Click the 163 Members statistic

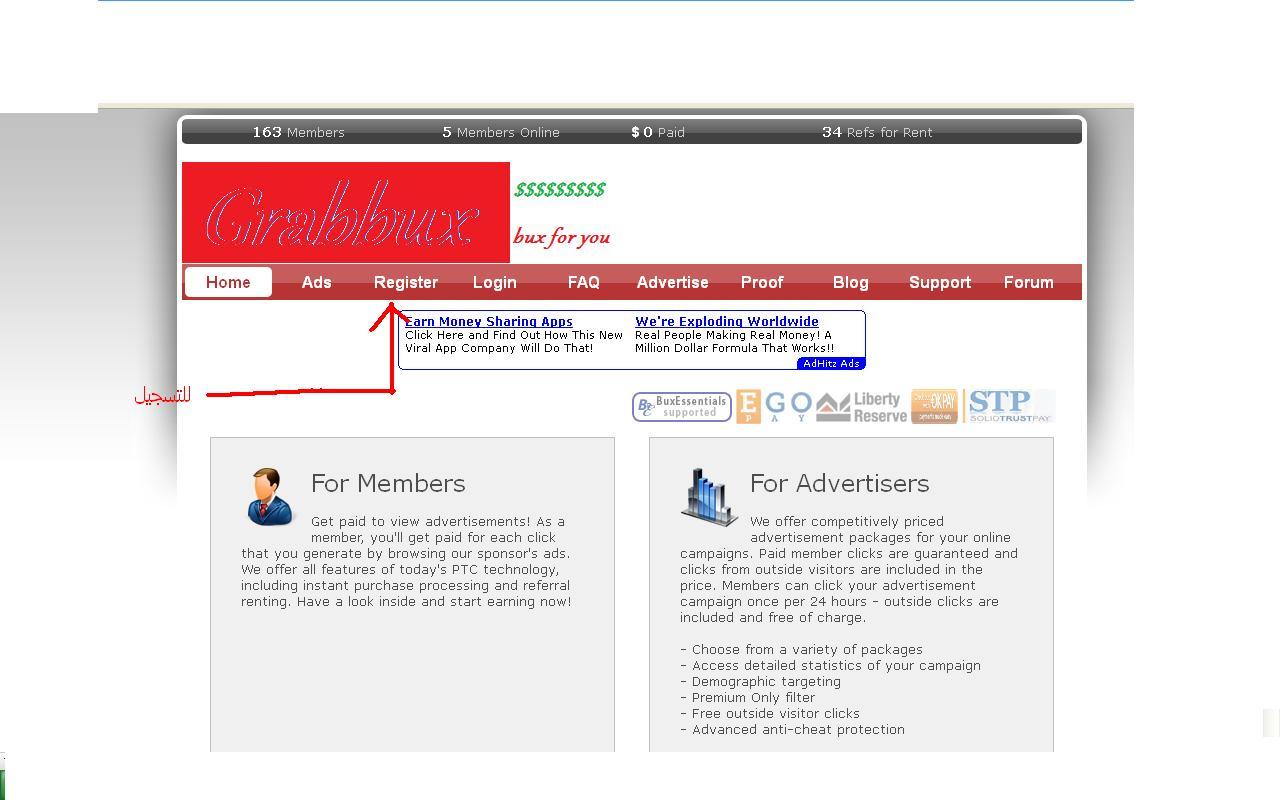pos(298,132)
